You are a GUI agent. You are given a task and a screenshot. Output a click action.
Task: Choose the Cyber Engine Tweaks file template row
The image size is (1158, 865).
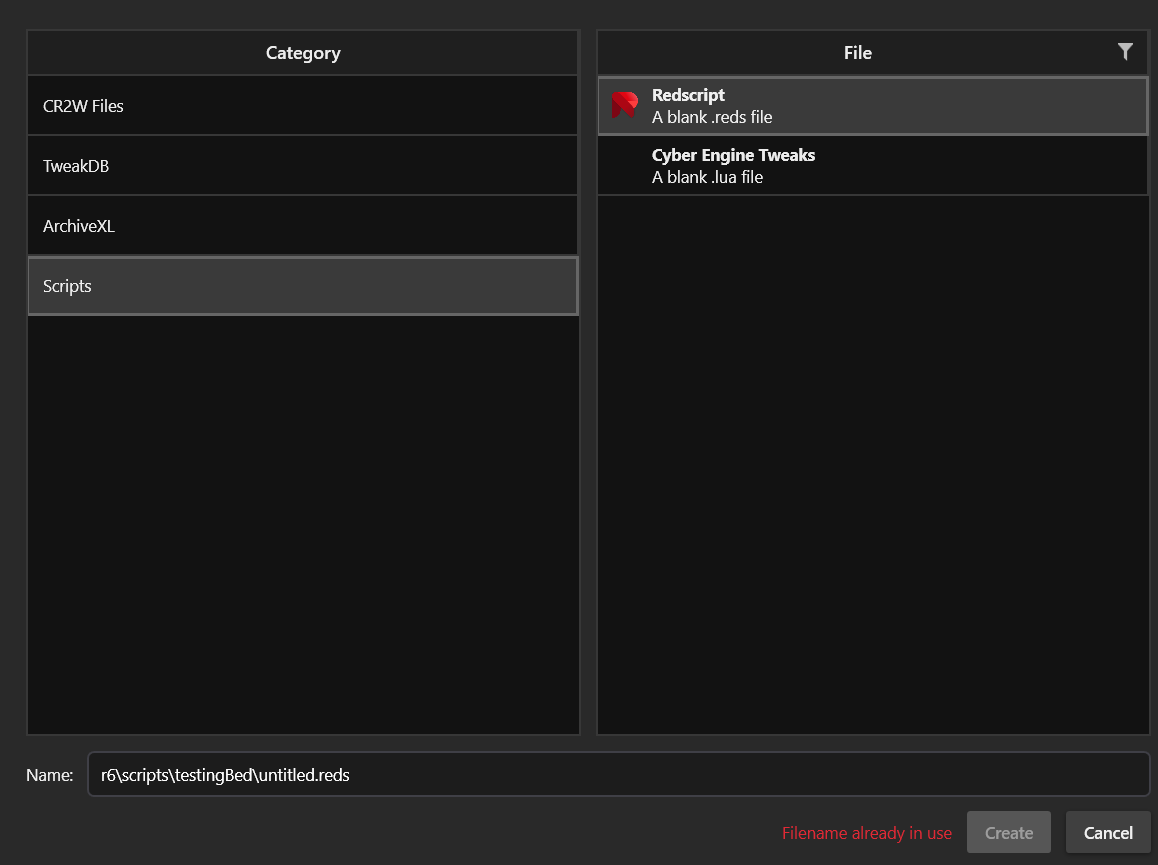click(873, 165)
